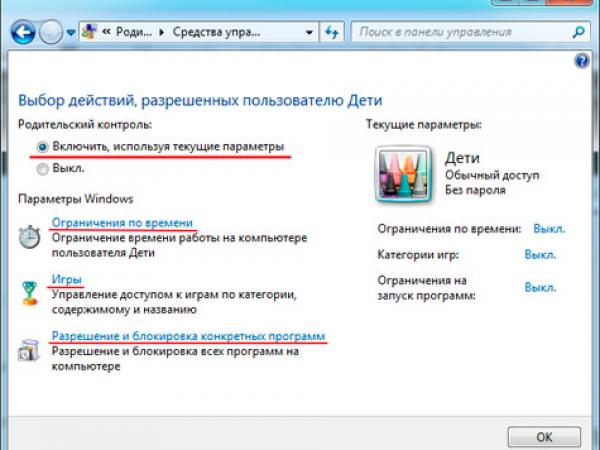
Task: Expand the arrow after the Роди... breadcrumb
Action: (x=163, y=32)
